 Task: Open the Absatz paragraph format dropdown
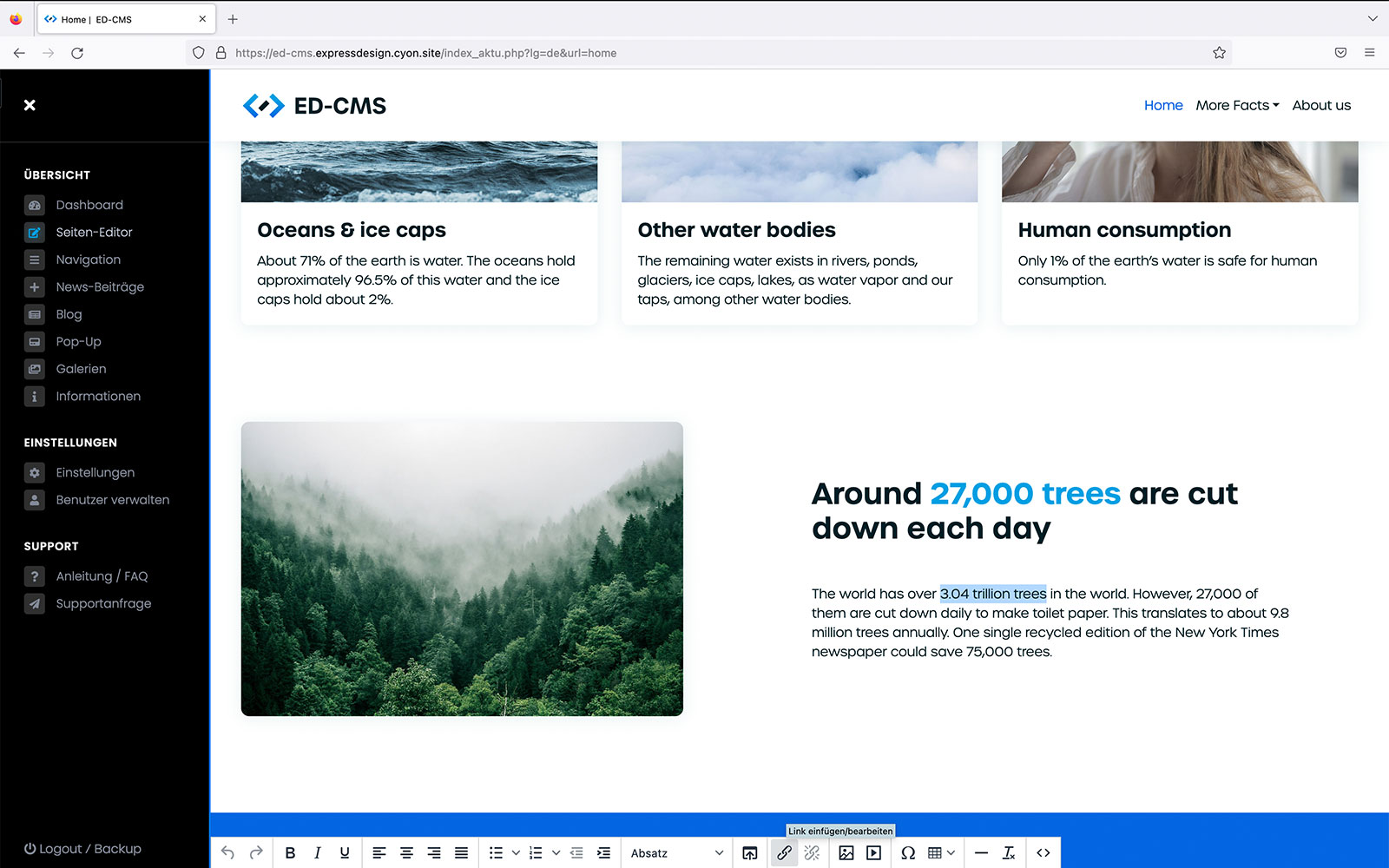click(676, 853)
